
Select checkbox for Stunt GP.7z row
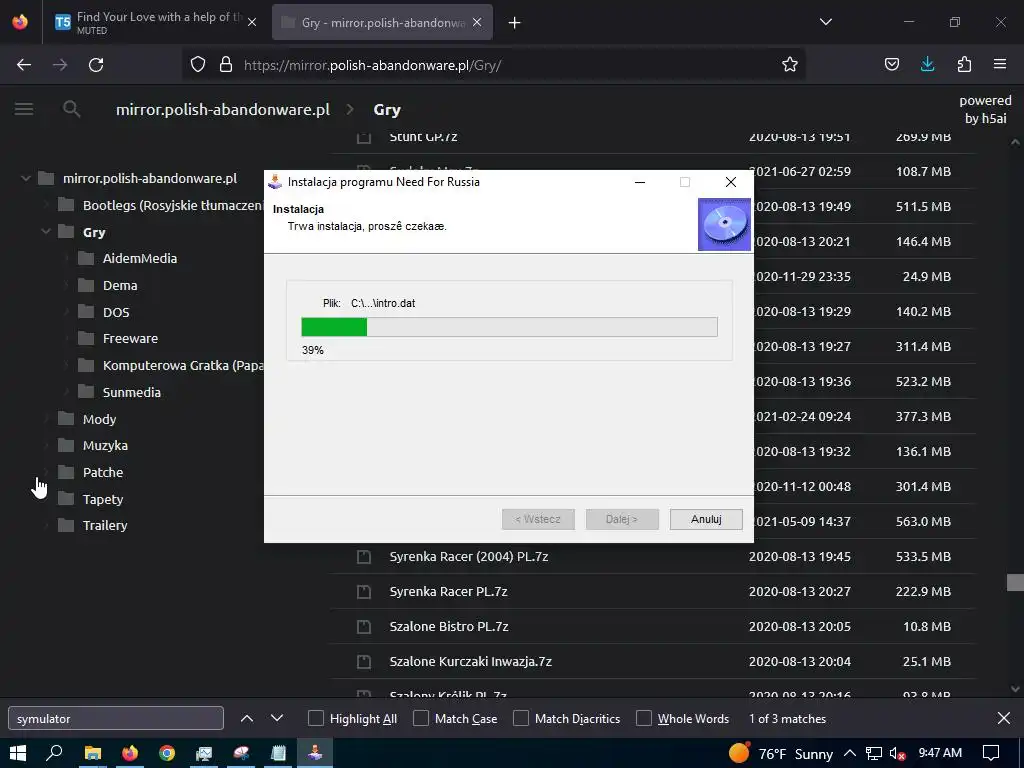[x=364, y=137]
